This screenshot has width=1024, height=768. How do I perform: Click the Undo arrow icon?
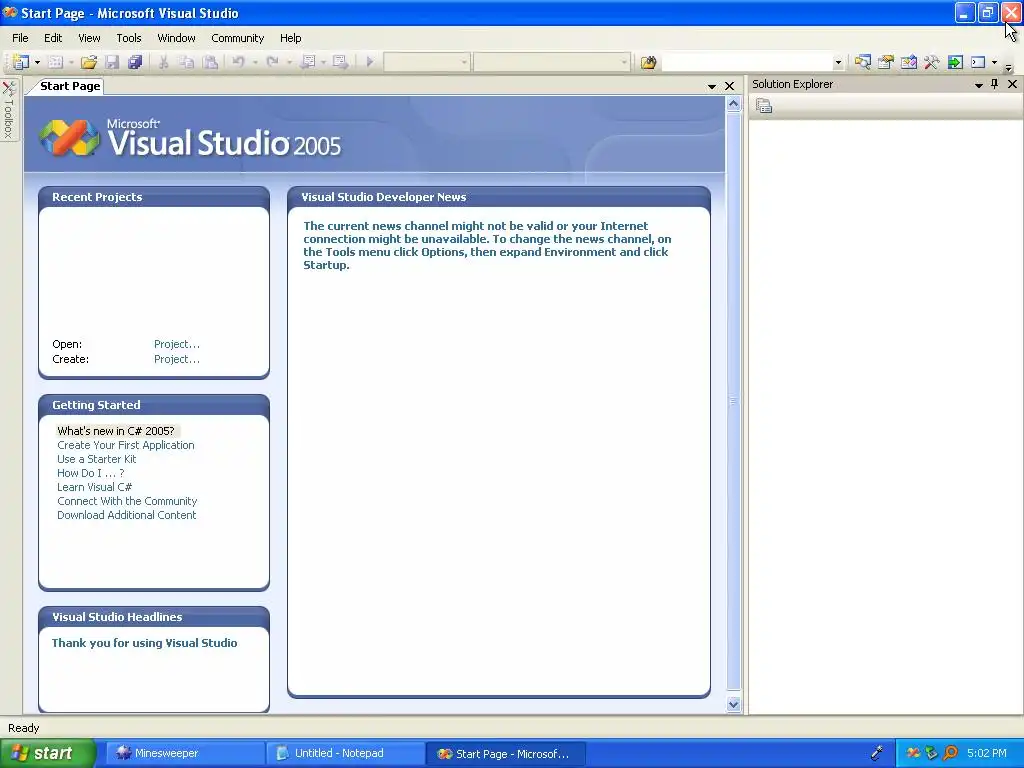pyautogui.click(x=238, y=62)
